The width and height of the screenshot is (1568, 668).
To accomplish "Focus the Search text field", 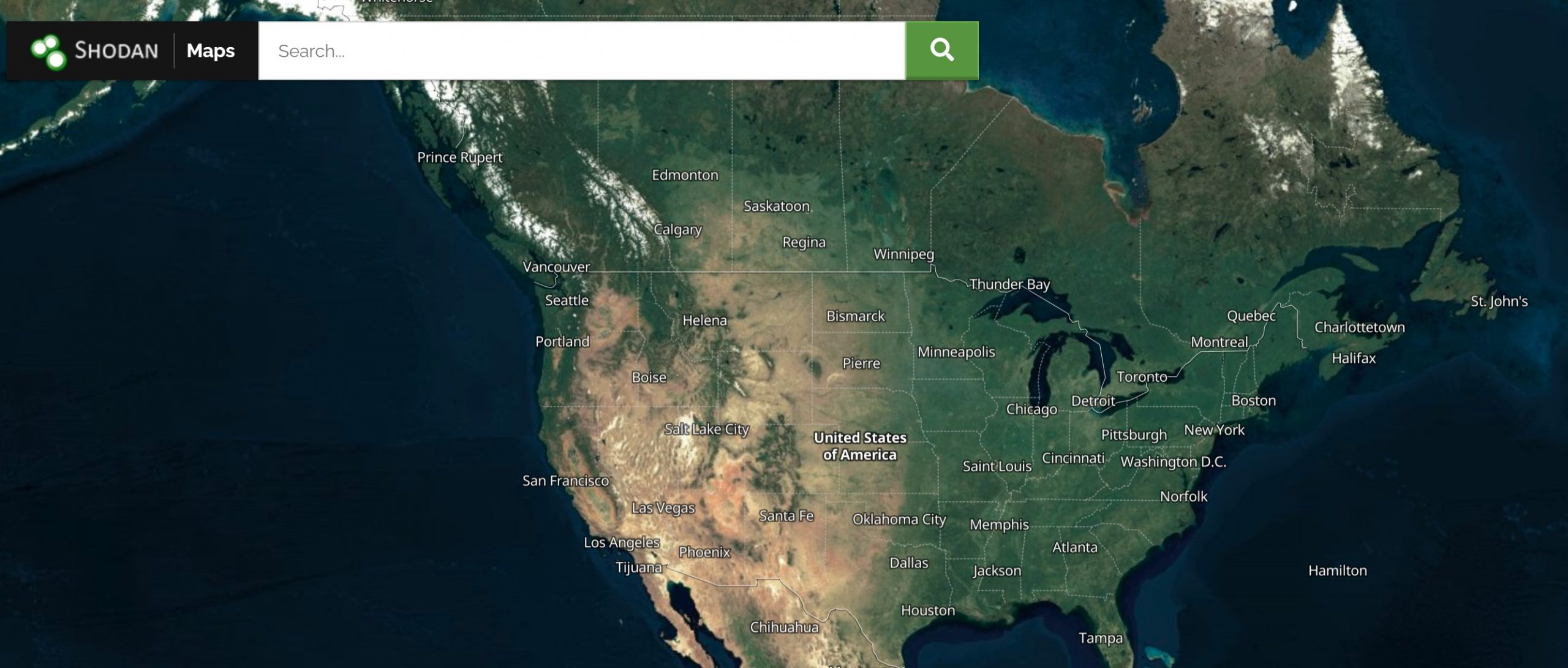I will click(x=581, y=50).
